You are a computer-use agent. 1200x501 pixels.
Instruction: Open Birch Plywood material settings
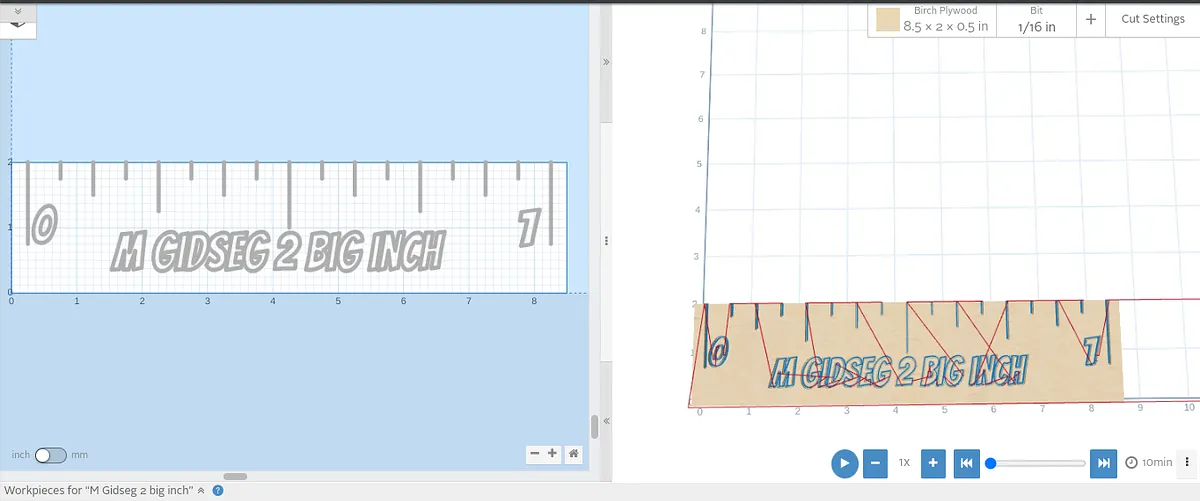pos(932,19)
